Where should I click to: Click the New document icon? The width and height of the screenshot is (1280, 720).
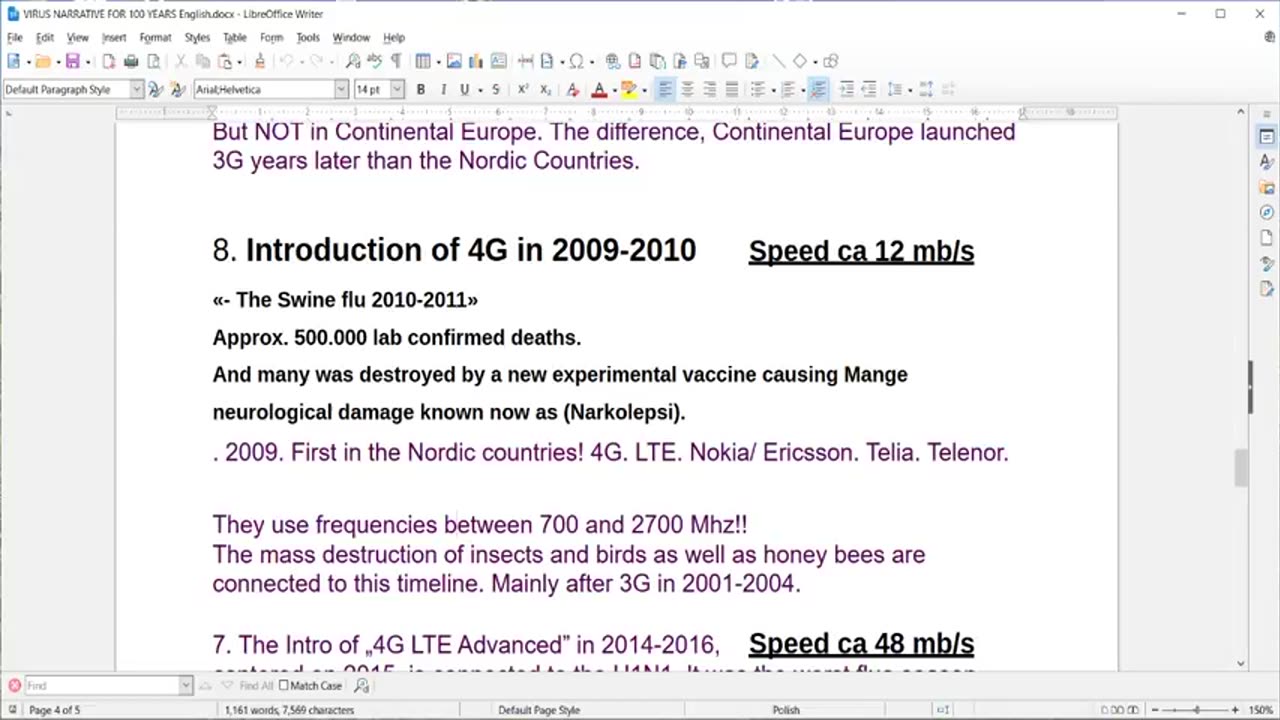tap(14, 61)
